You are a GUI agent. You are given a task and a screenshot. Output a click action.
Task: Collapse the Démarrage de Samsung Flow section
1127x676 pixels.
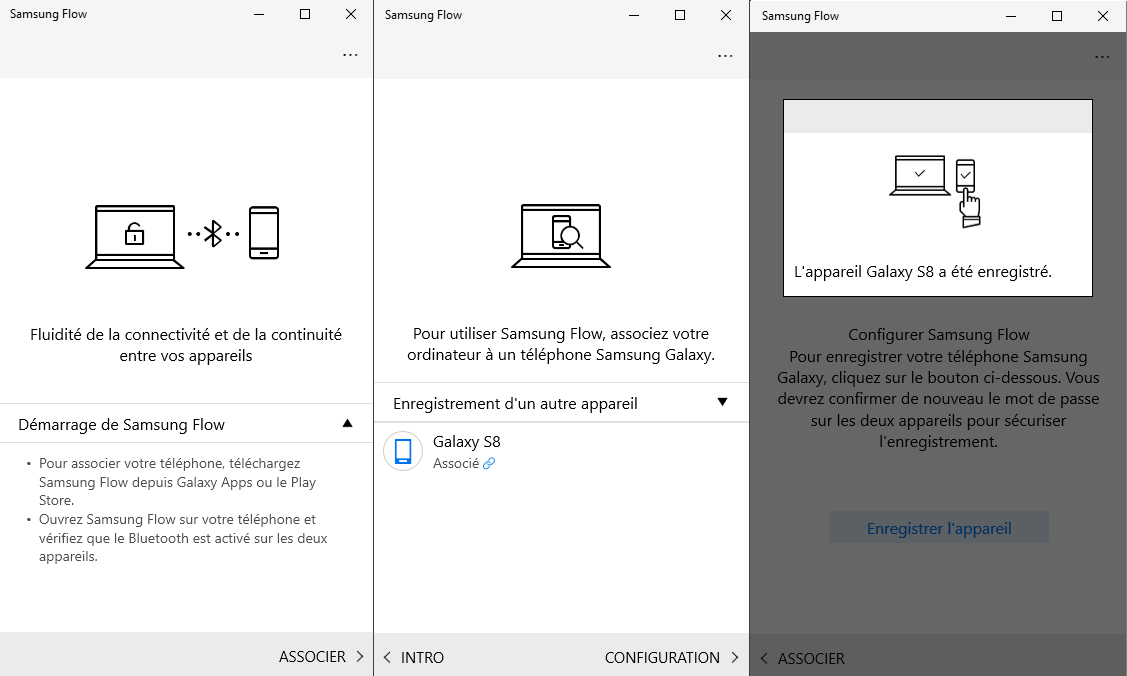pyautogui.click(x=347, y=423)
